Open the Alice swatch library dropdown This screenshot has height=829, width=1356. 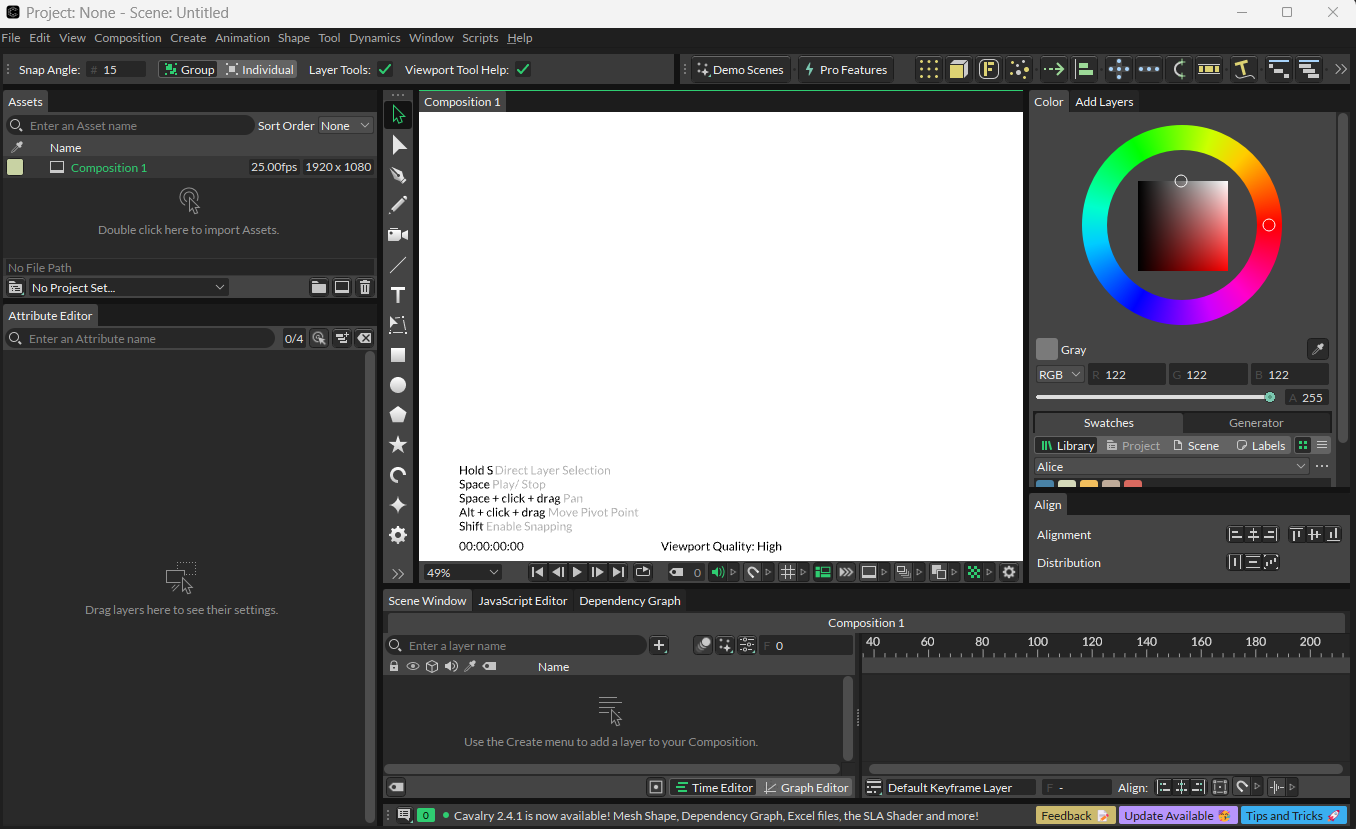click(x=1171, y=466)
